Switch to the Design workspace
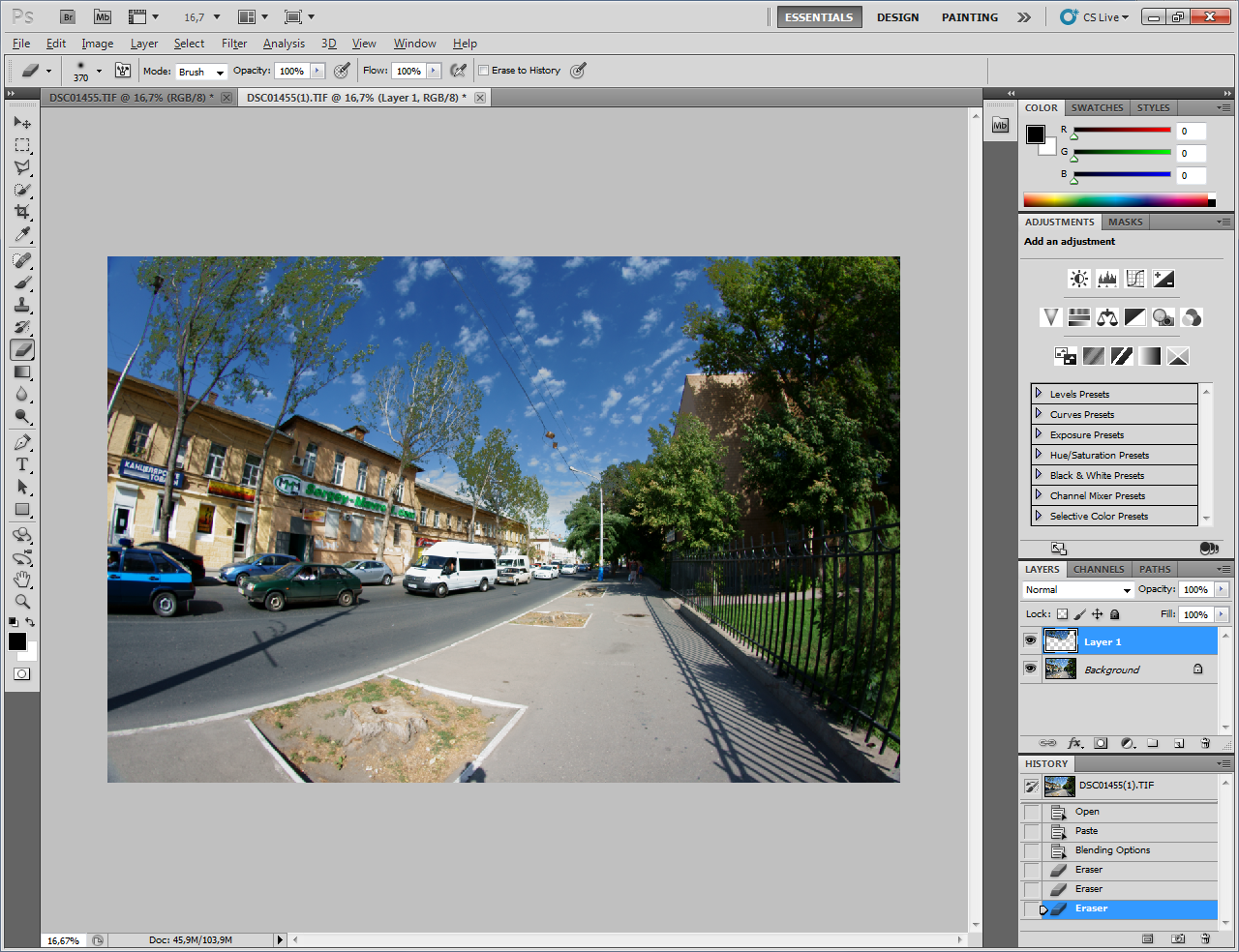The image size is (1239, 952). pos(897,17)
